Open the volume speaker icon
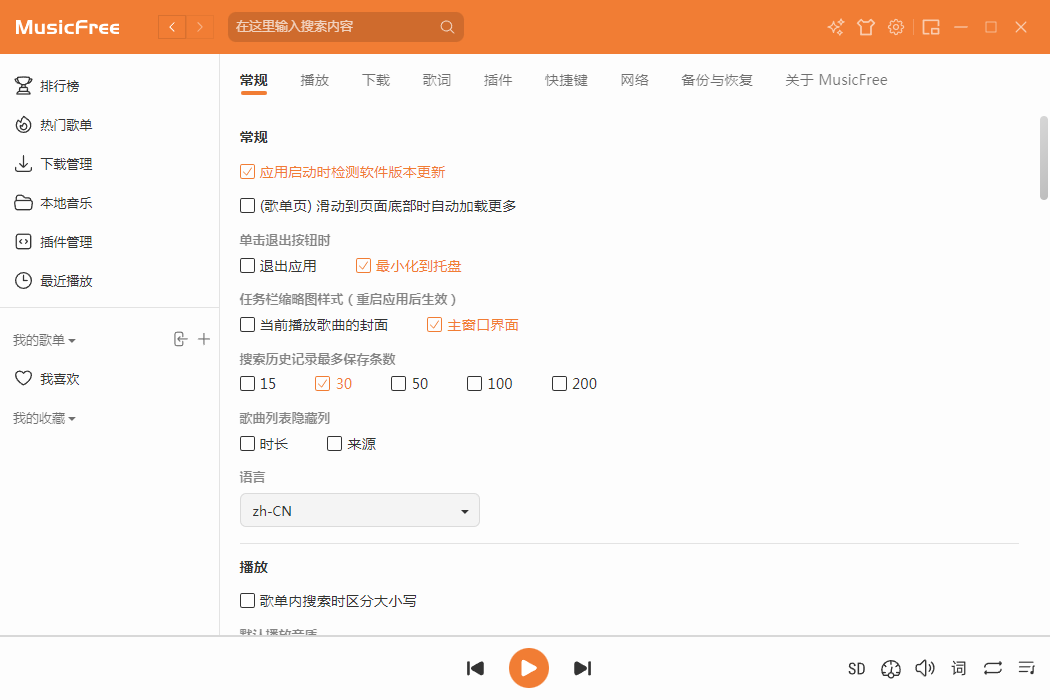This screenshot has width=1050, height=700. pos(925,668)
